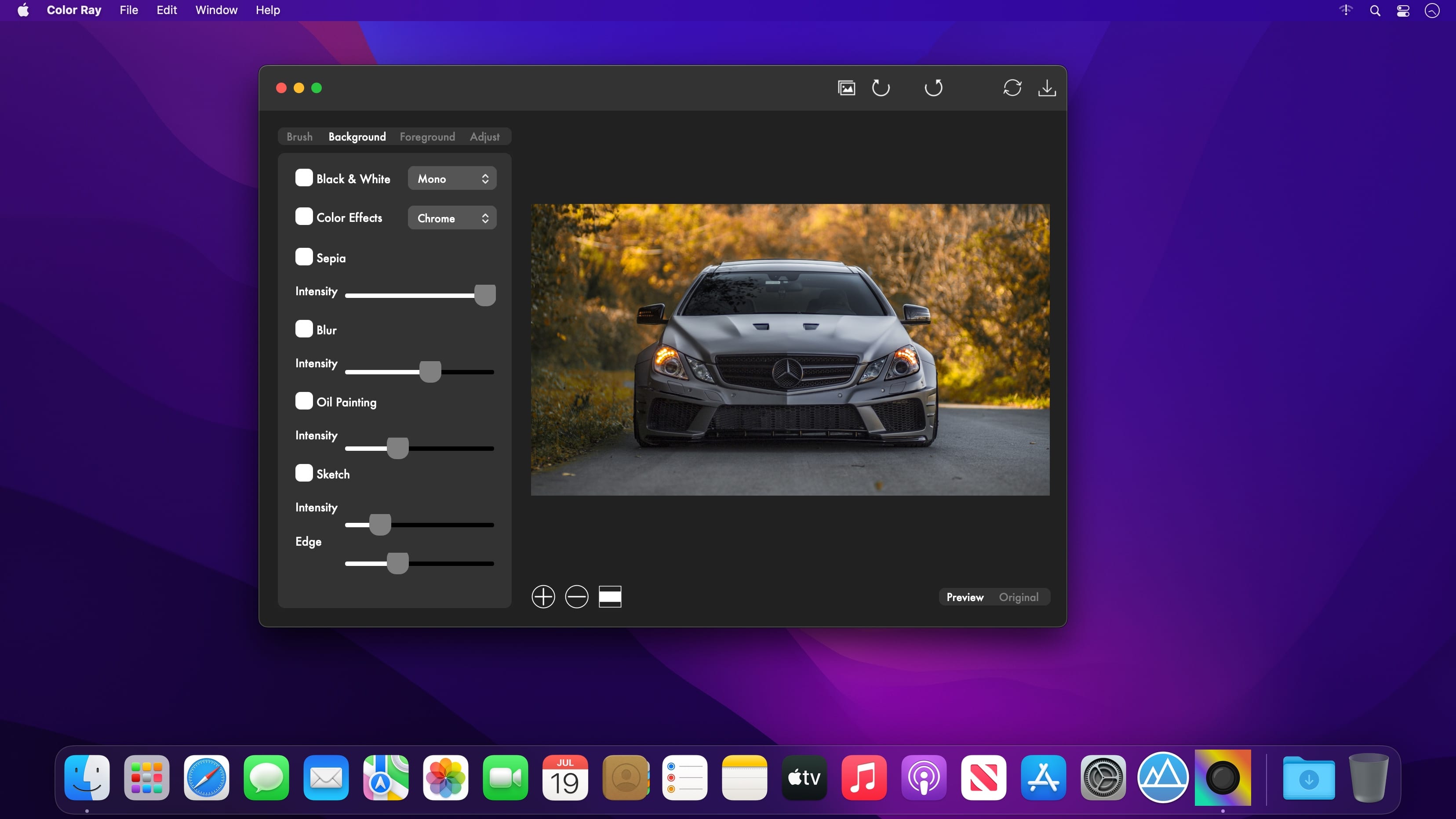This screenshot has height=819, width=1456.
Task: Click the Sketch Intensity slider
Action: click(420, 525)
